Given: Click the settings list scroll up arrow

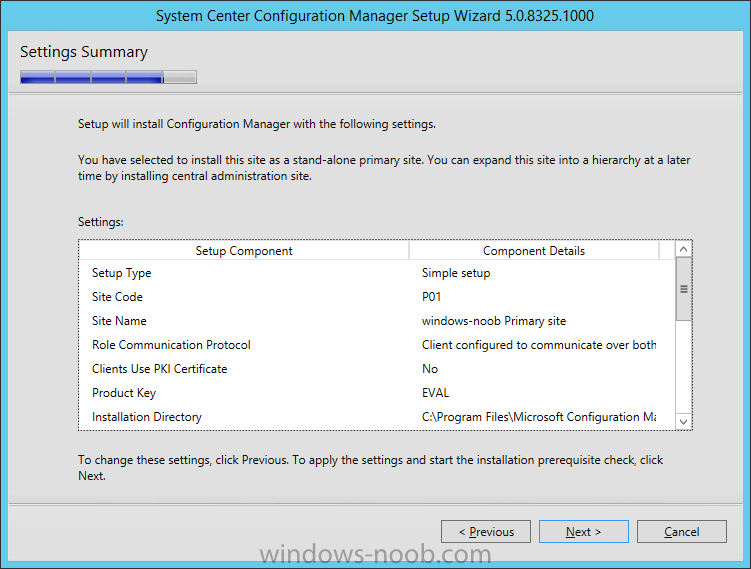Looking at the screenshot, I should click(683, 249).
